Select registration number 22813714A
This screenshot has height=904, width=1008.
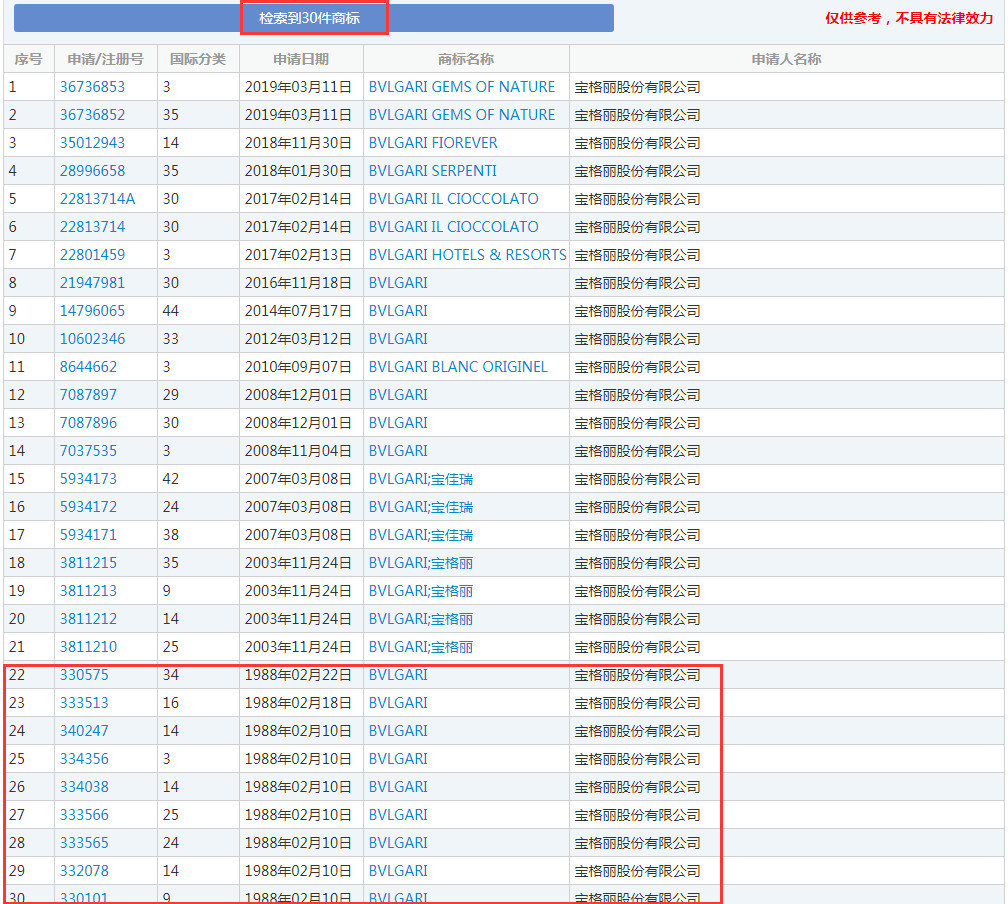tap(97, 199)
